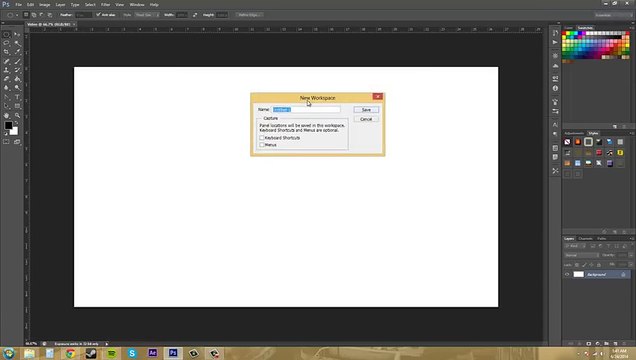Open the File menu
The width and height of the screenshot is (636, 360).
(x=18, y=4)
